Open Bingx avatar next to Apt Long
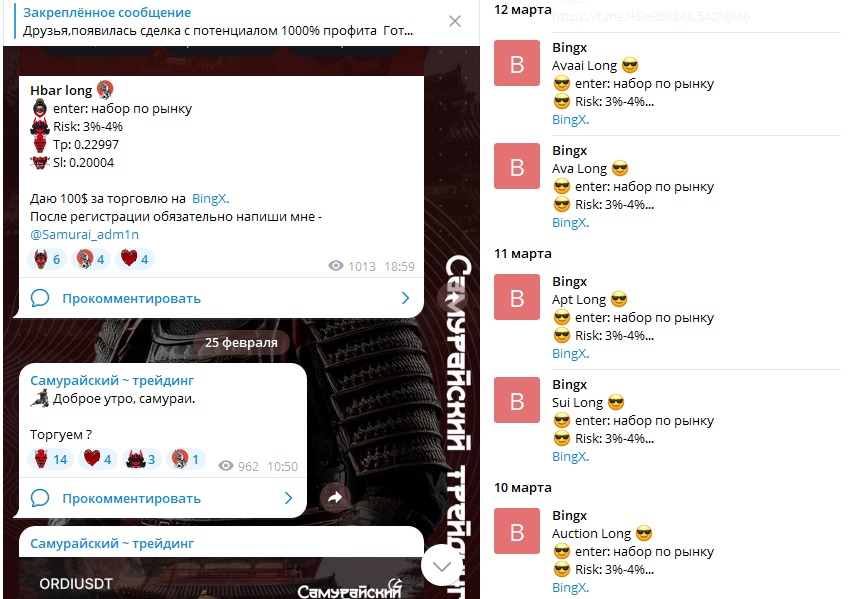The height and width of the screenshot is (599, 849). (x=517, y=297)
